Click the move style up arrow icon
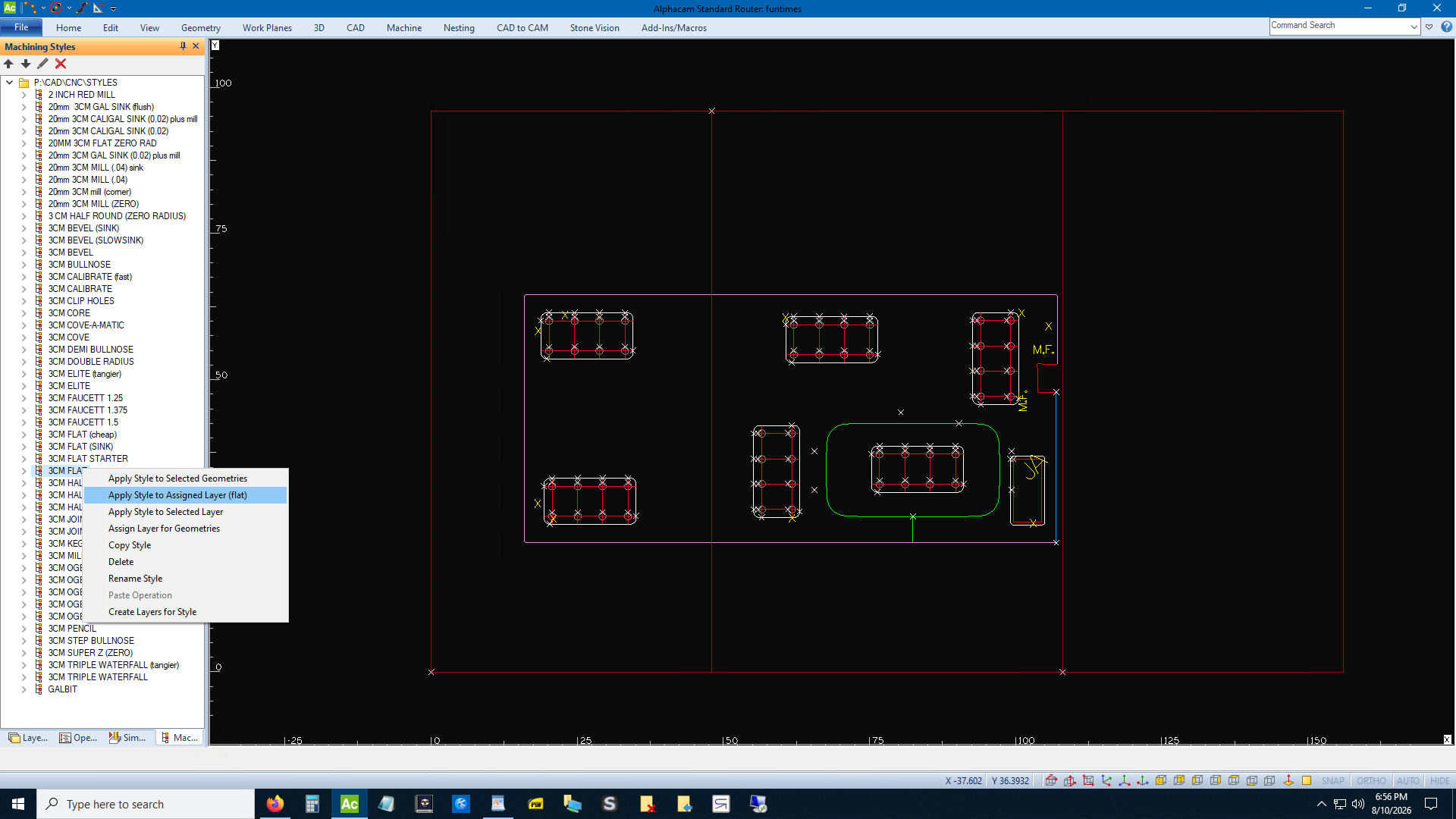The image size is (1456, 819). click(x=8, y=64)
